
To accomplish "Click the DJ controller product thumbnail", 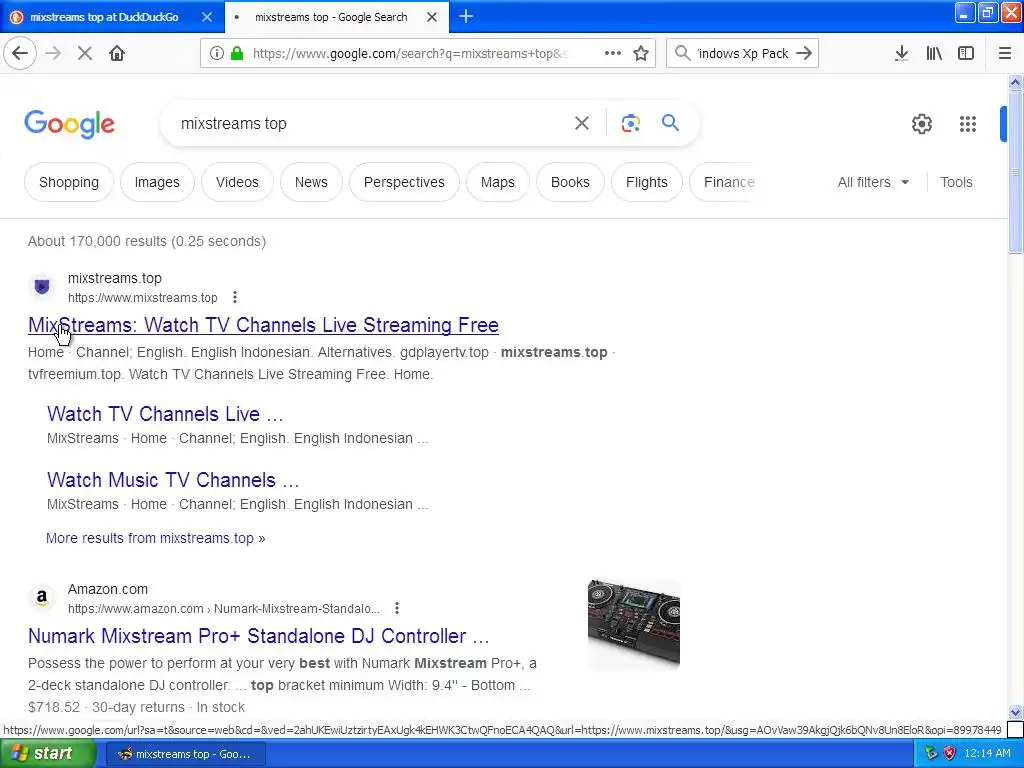I will coord(633,625).
